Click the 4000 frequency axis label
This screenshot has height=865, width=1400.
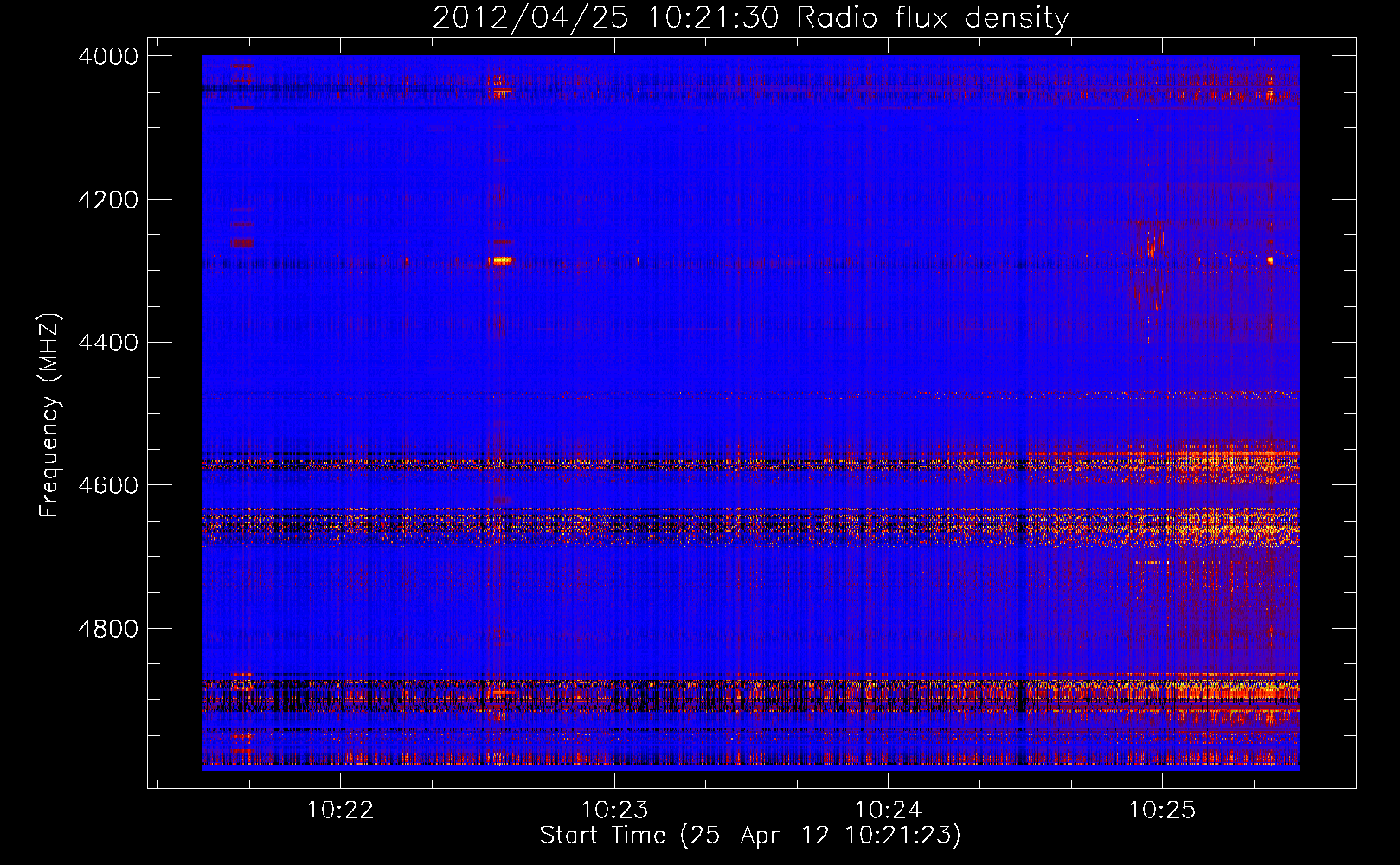(108, 56)
